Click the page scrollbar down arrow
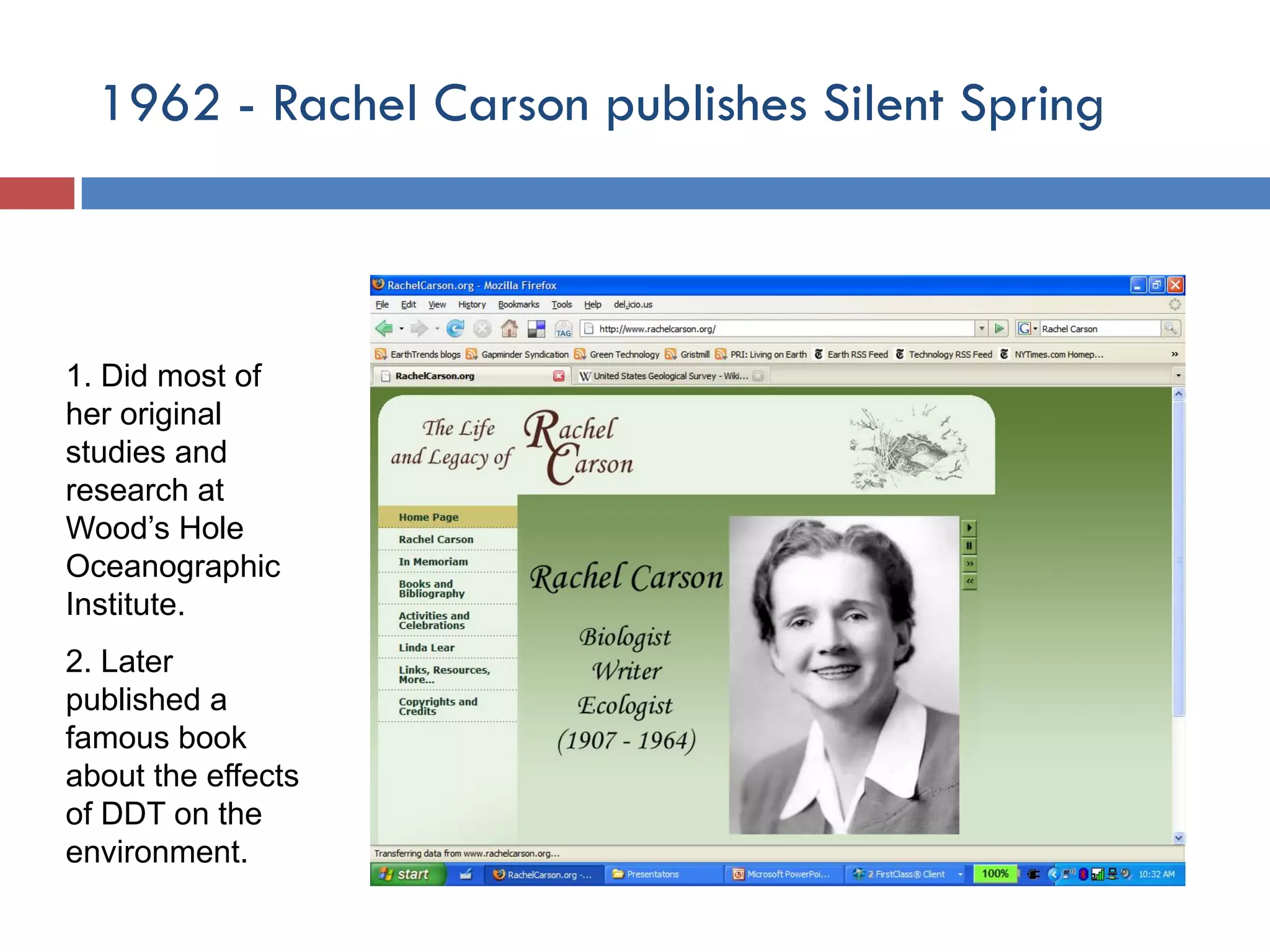The image size is (1270, 952). coord(1178,838)
